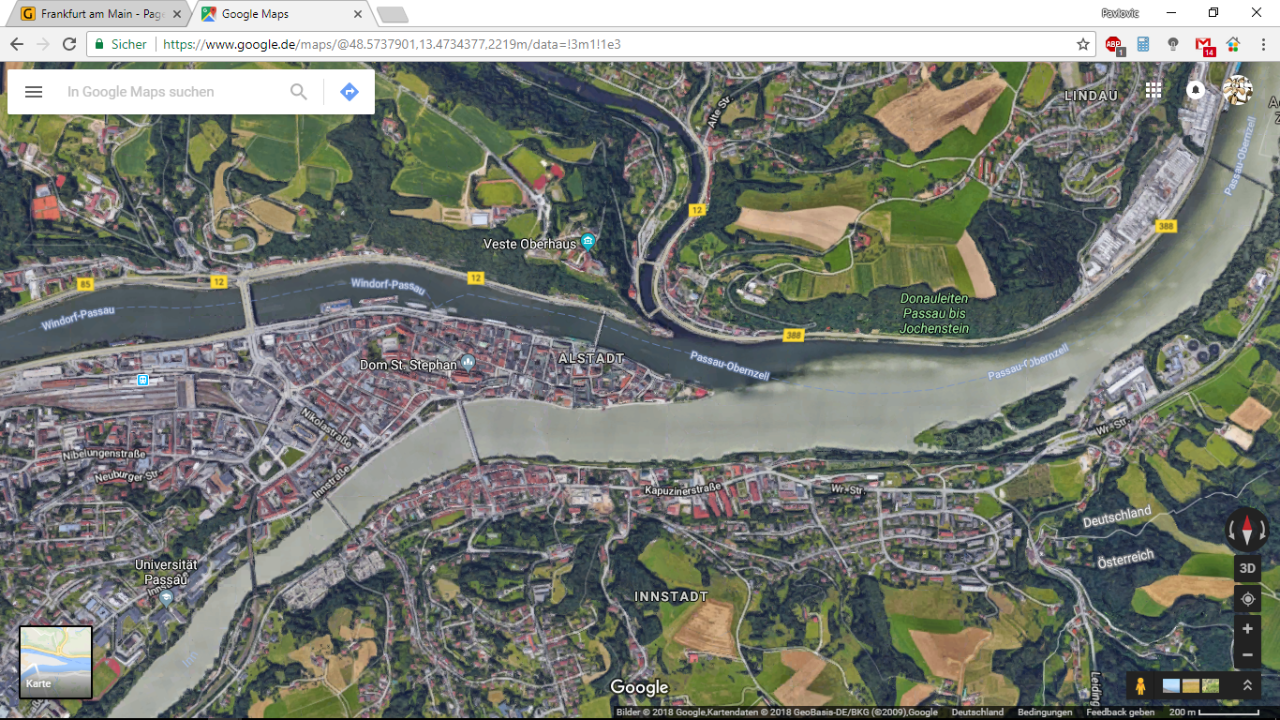
Task: Show my current location
Action: click(x=1247, y=599)
